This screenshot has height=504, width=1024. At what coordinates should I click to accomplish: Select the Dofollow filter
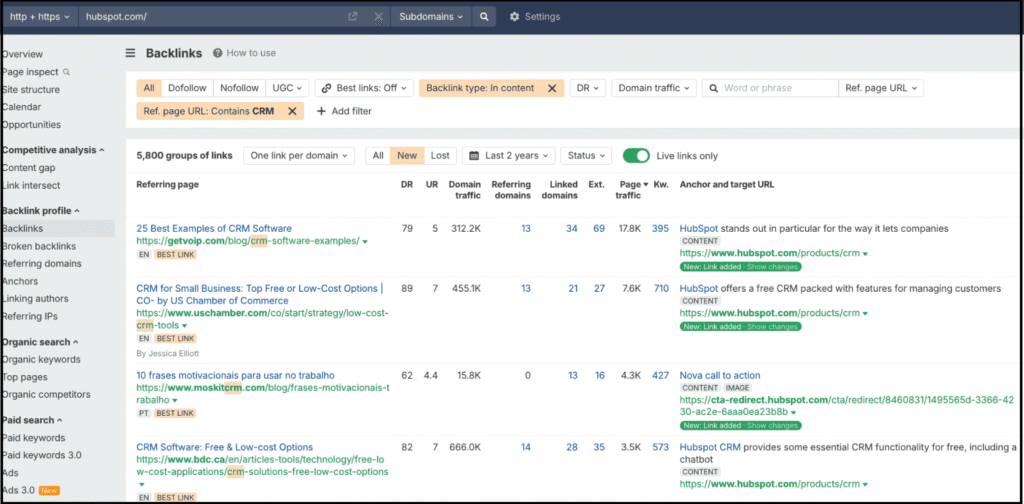187,88
